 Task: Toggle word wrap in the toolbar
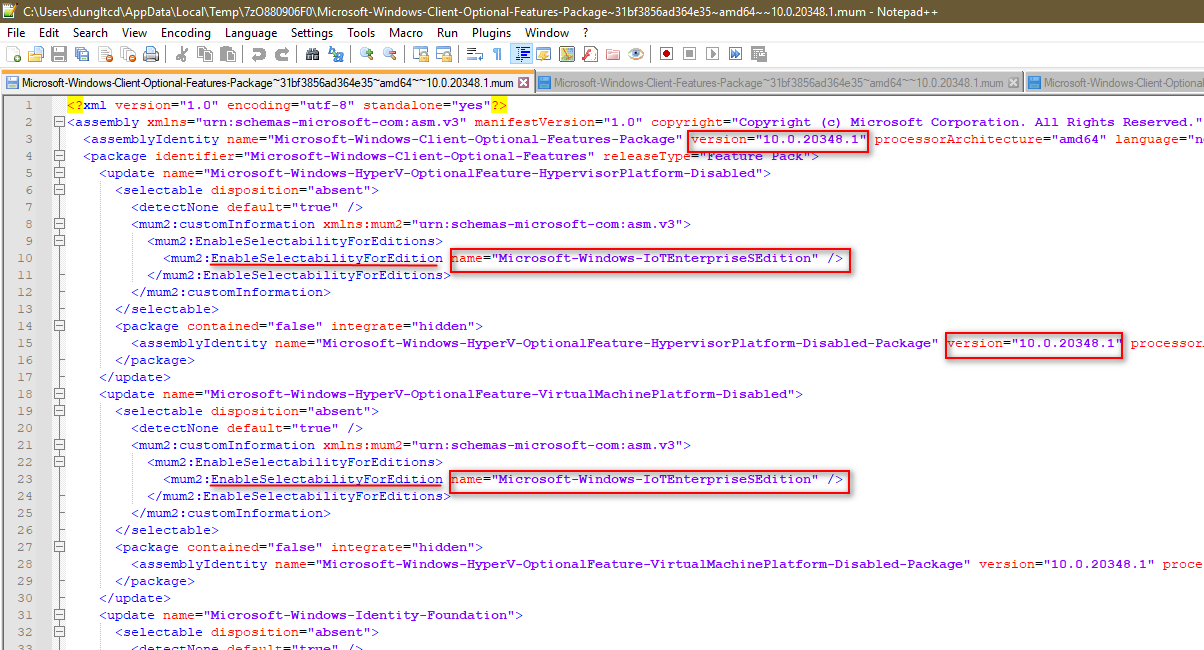[x=475, y=53]
